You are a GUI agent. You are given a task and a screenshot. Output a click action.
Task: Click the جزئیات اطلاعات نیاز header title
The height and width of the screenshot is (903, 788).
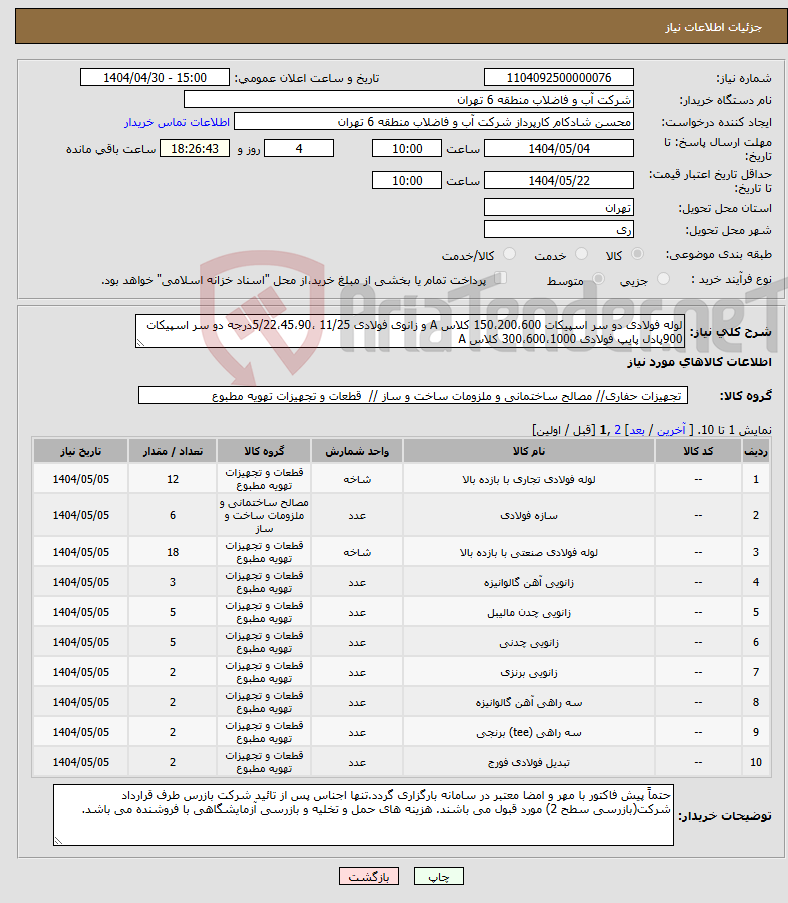(x=713, y=27)
